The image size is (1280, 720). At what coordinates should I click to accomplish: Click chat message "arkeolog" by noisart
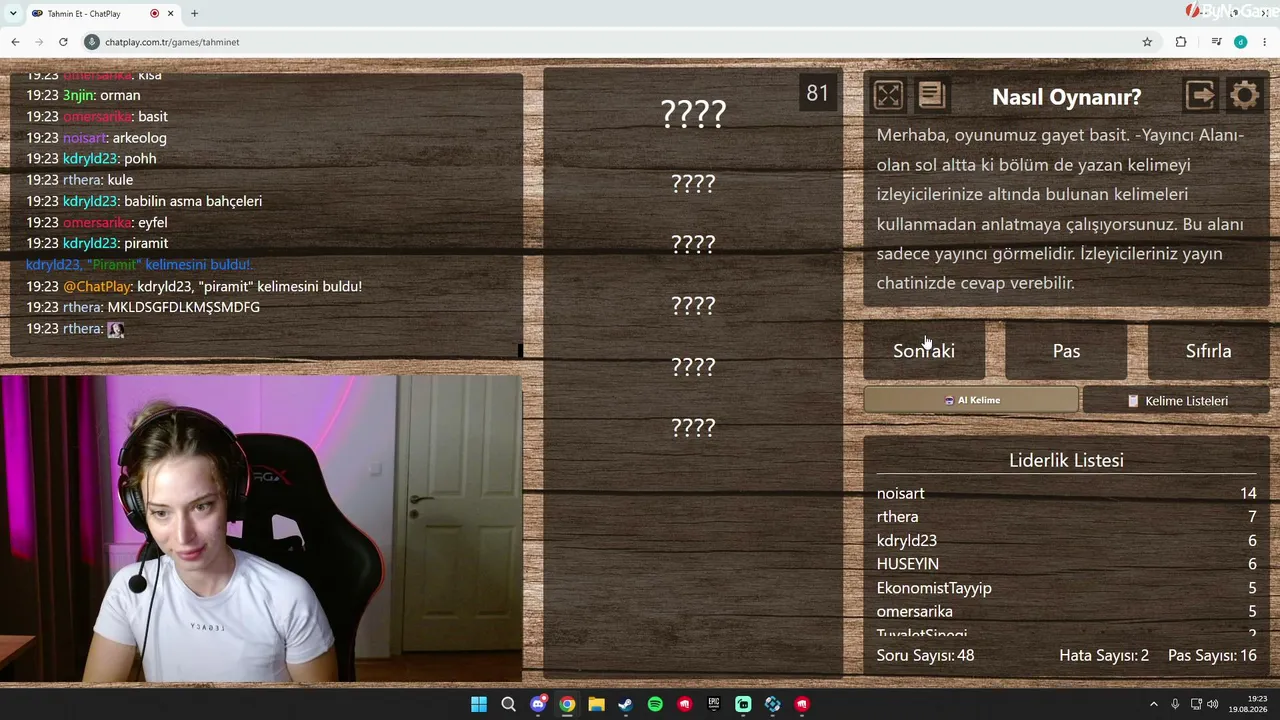(139, 138)
